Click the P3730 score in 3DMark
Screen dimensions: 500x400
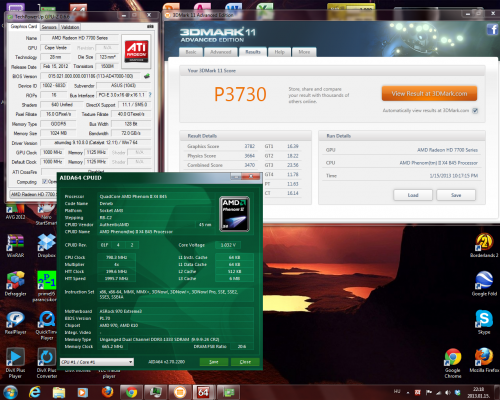pos(240,94)
